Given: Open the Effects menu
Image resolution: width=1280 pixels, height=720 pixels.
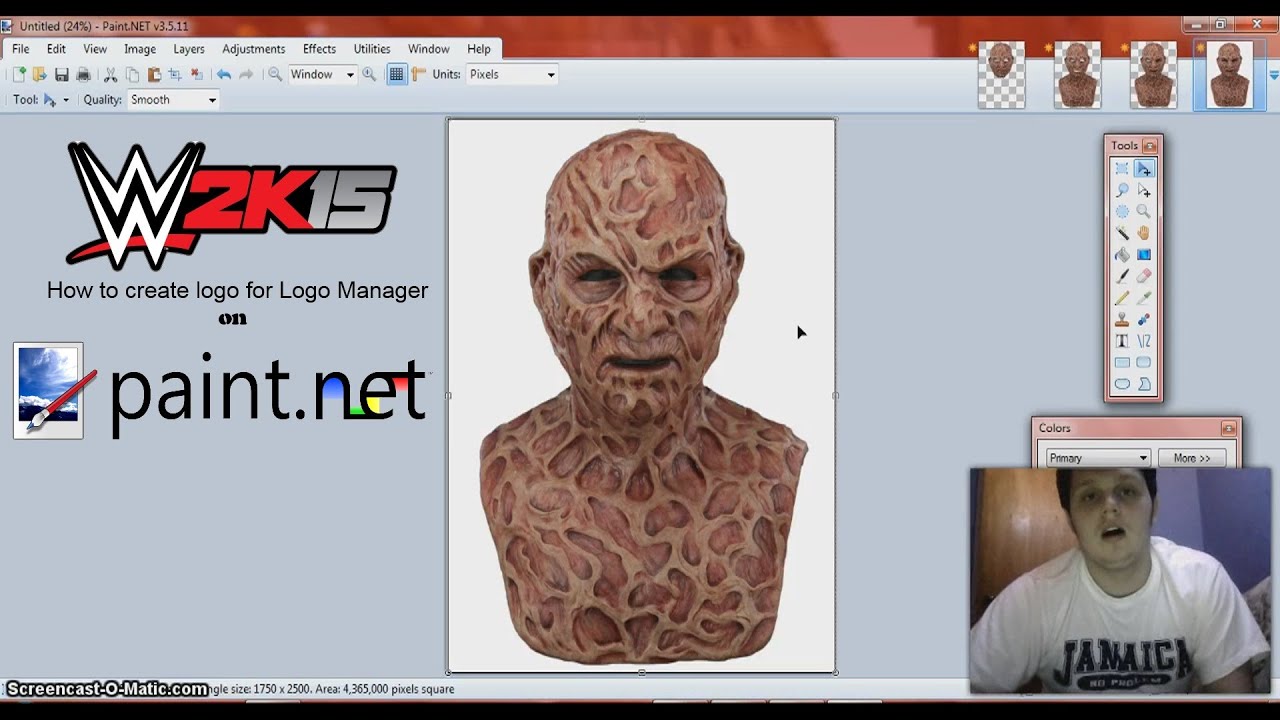Looking at the screenshot, I should click(320, 49).
